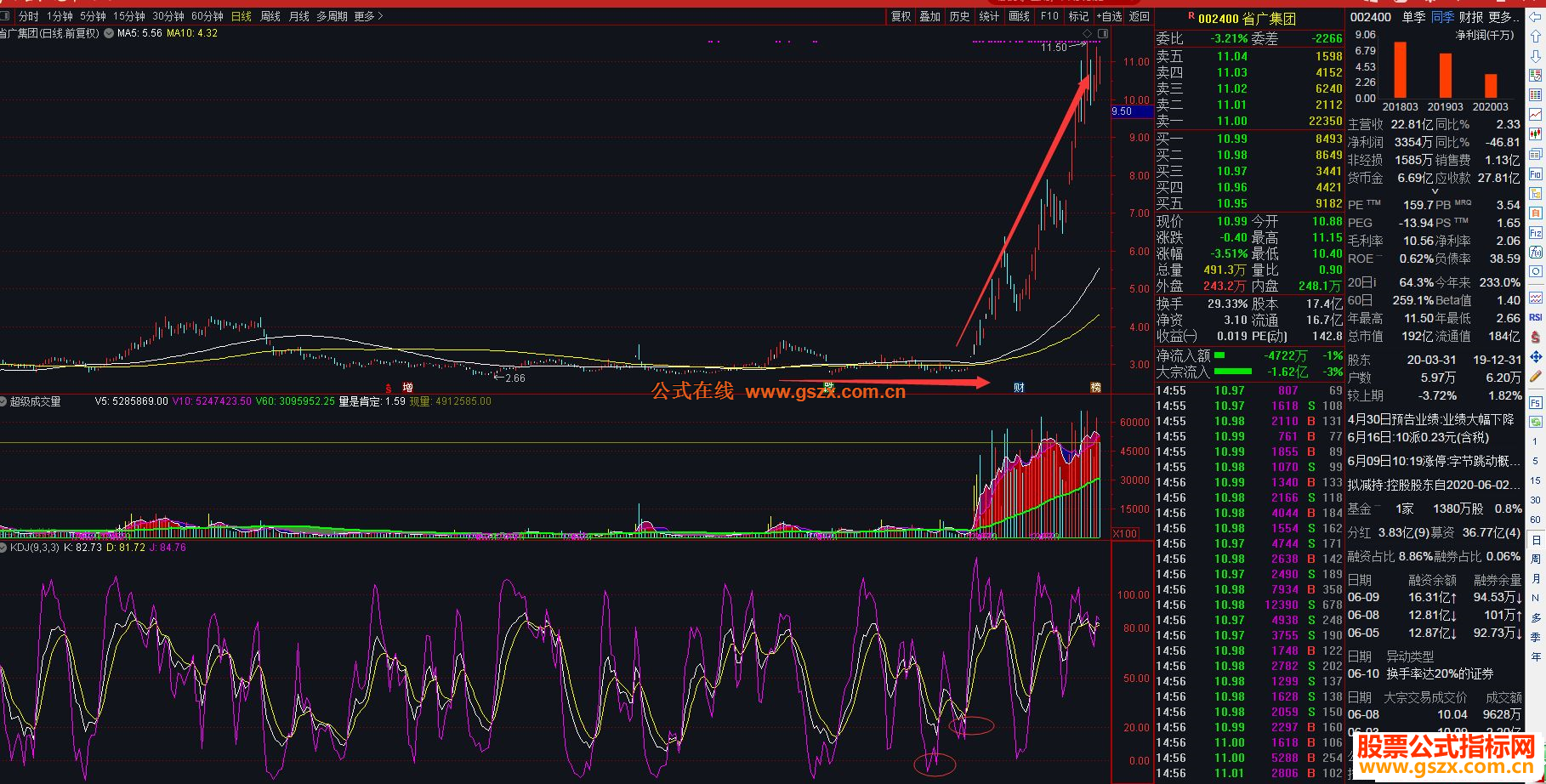Toggle the left panel icon beside 分时
Viewport: 1546px width, 784px height.
pos(6,16)
